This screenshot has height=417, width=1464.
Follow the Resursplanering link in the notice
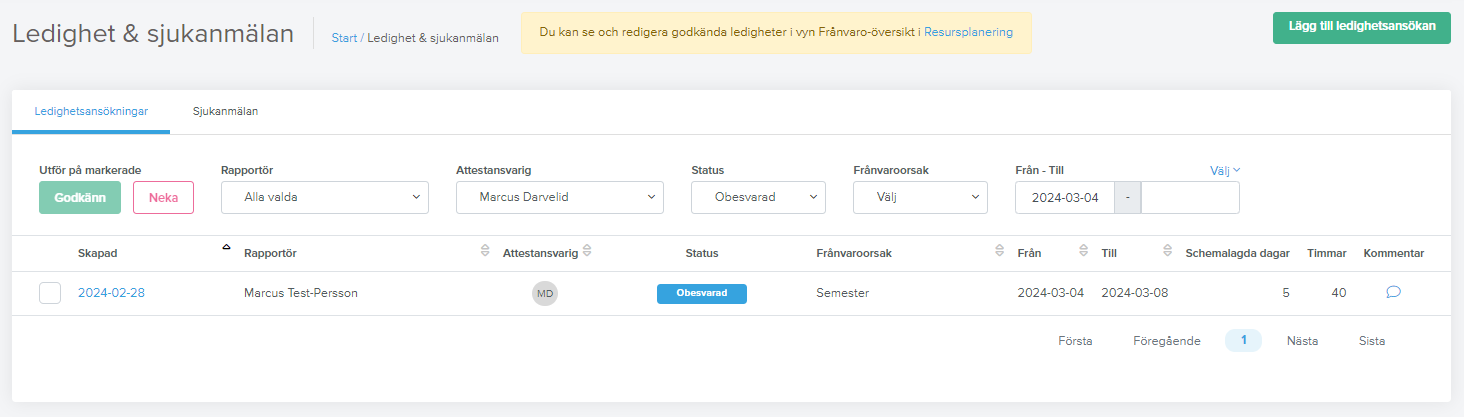[968, 32]
